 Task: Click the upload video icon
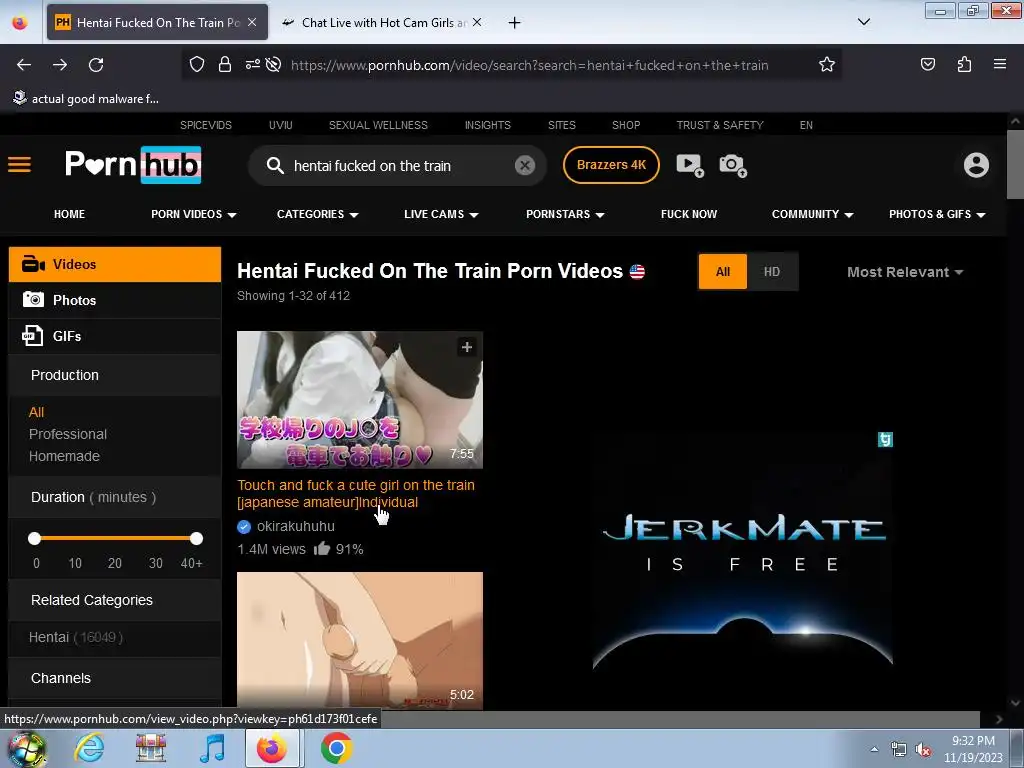point(690,165)
